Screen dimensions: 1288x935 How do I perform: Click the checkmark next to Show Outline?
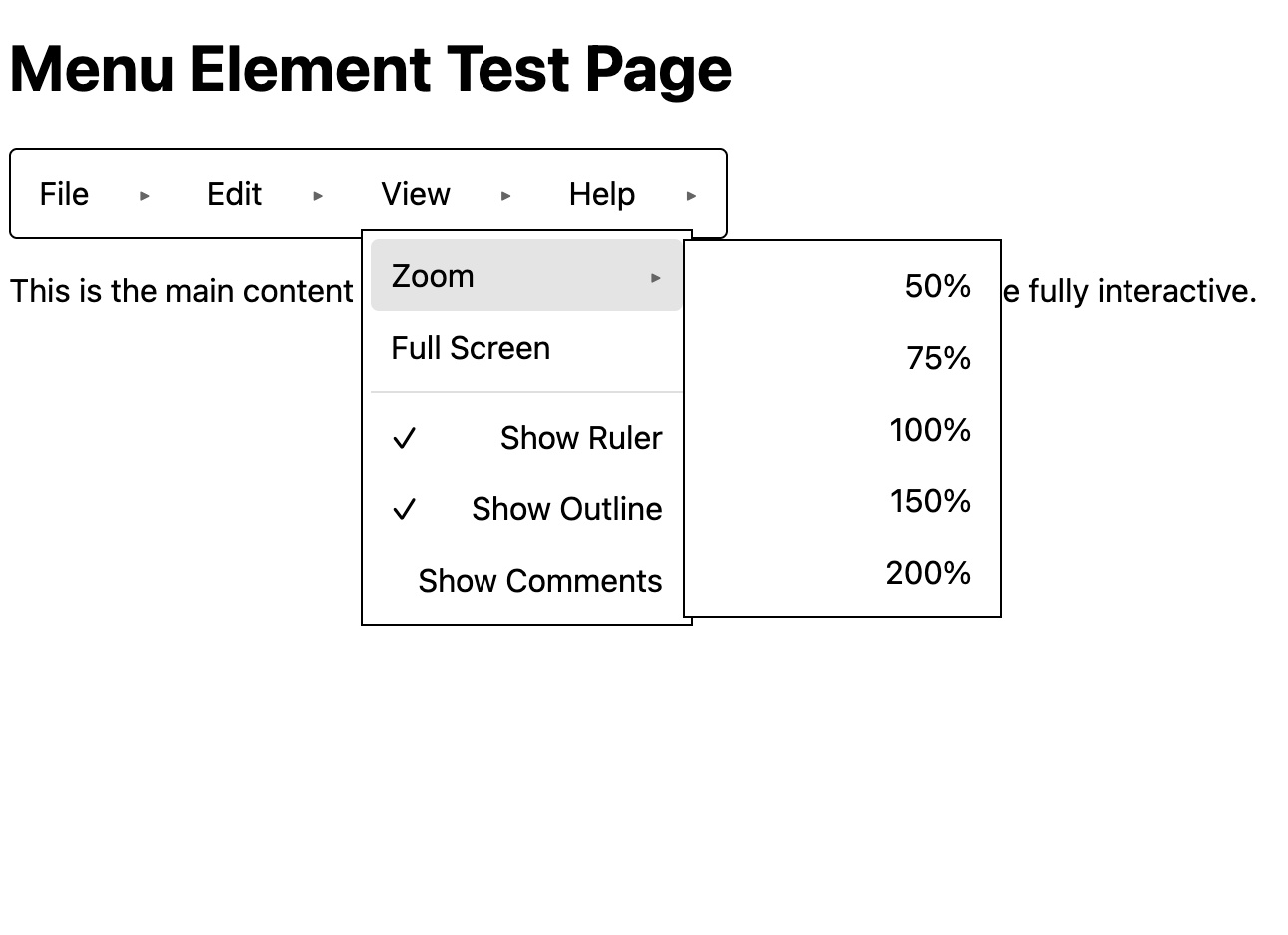pyautogui.click(x=405, y=509)
